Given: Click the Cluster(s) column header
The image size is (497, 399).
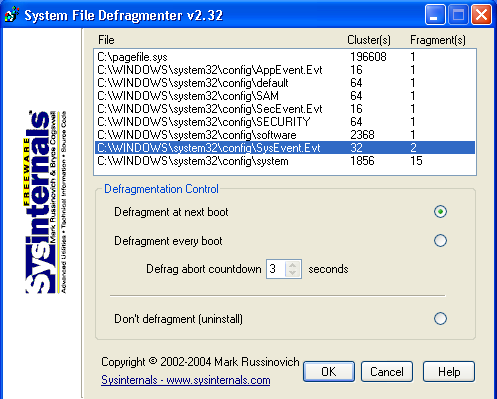Looking at the screenshot, I should pyautogui.click(x=369, y=40).
